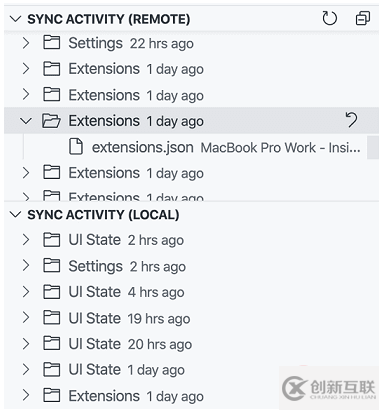The width and height of the screenshot is (379, 410).
Task: Select Local section's 'Extensions 1 day ago' label
Action: 136,396
